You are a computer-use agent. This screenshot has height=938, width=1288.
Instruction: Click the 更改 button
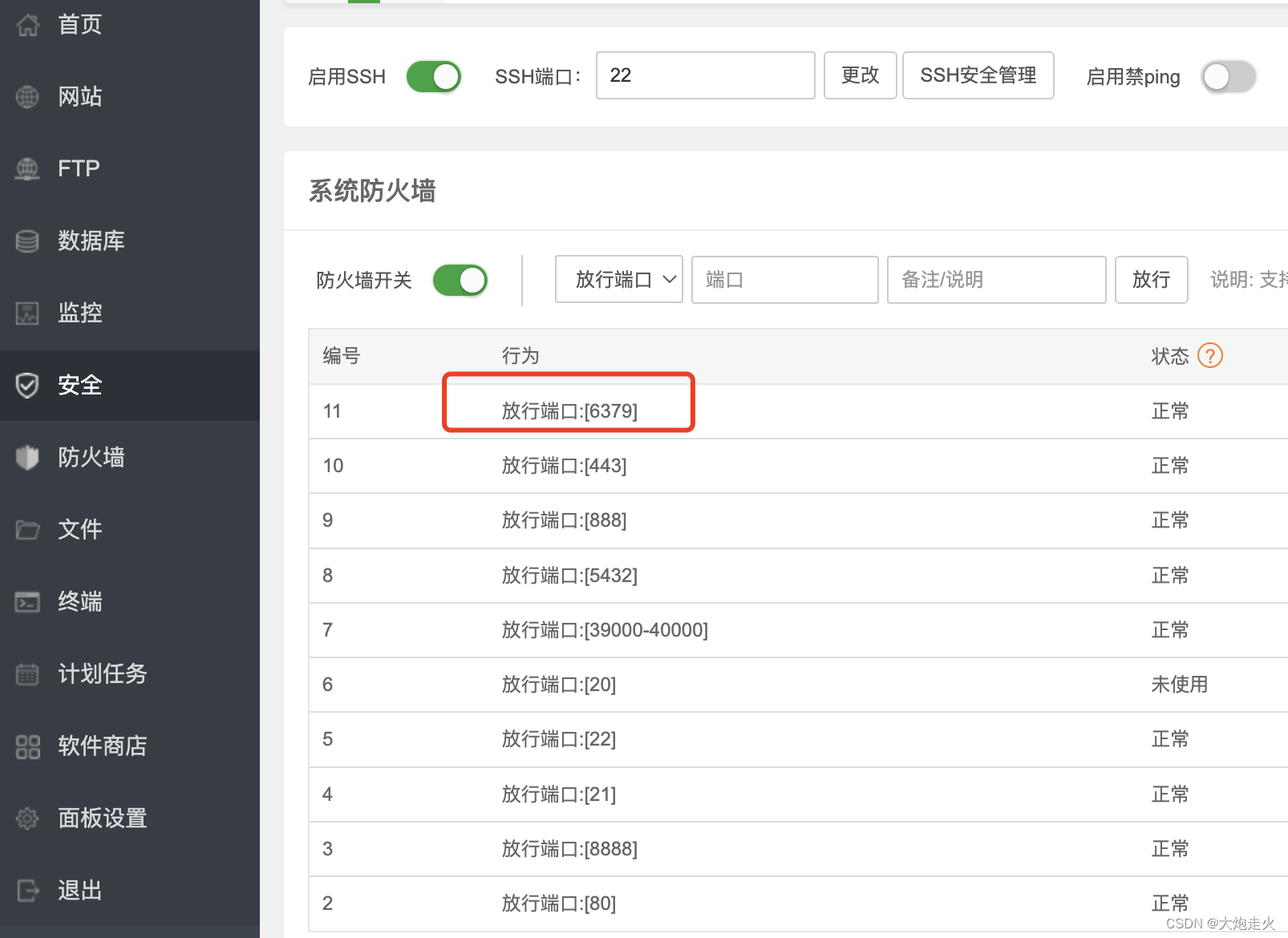[861, 75]
